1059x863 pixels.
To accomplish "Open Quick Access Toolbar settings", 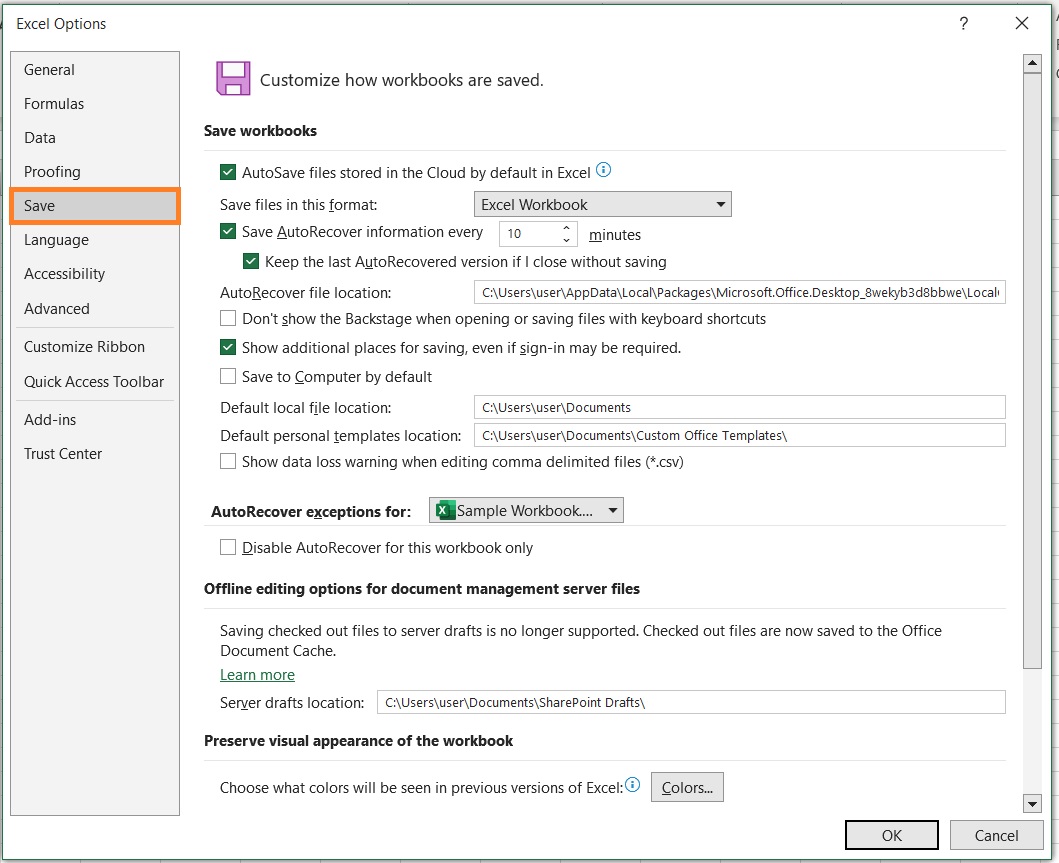I will [95, 382].
